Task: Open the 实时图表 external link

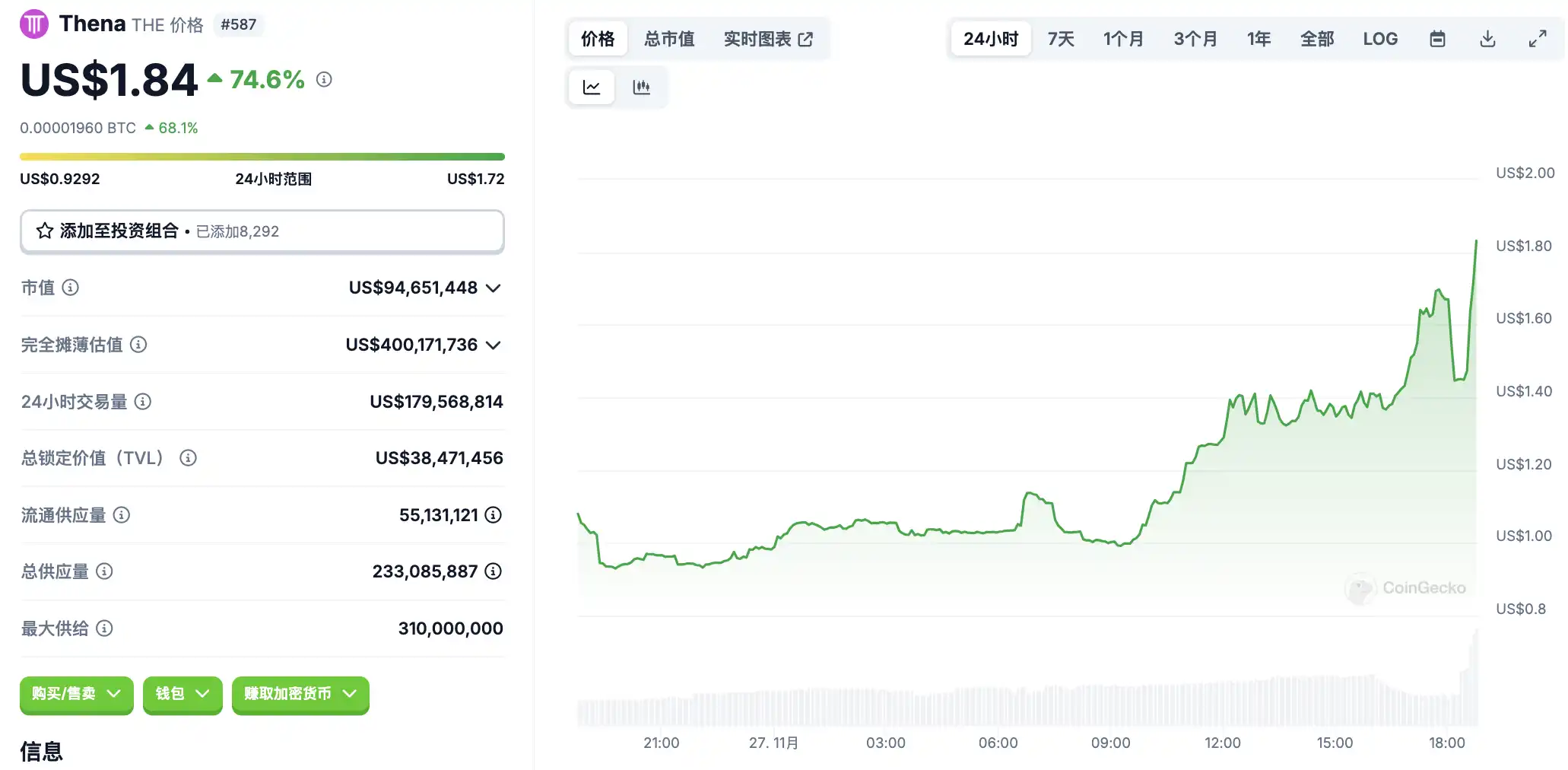Action: click(767, 39)
